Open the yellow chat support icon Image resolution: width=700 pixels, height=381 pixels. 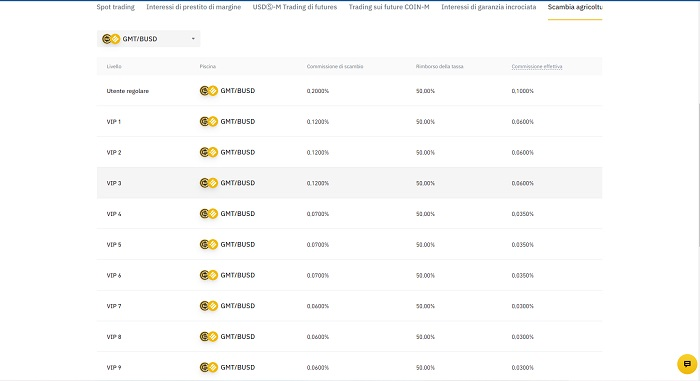coord(687,364)
